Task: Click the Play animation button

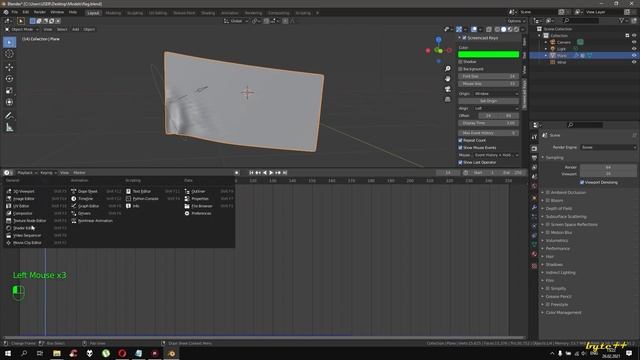Action: [x=271, y=173]
